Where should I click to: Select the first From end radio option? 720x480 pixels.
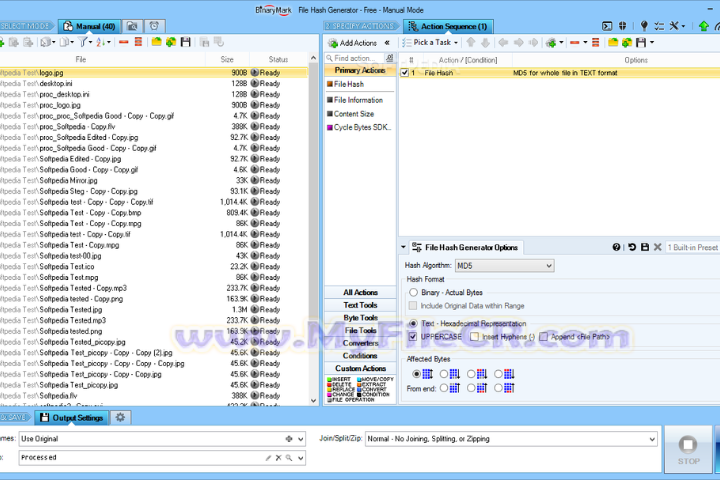444,388
